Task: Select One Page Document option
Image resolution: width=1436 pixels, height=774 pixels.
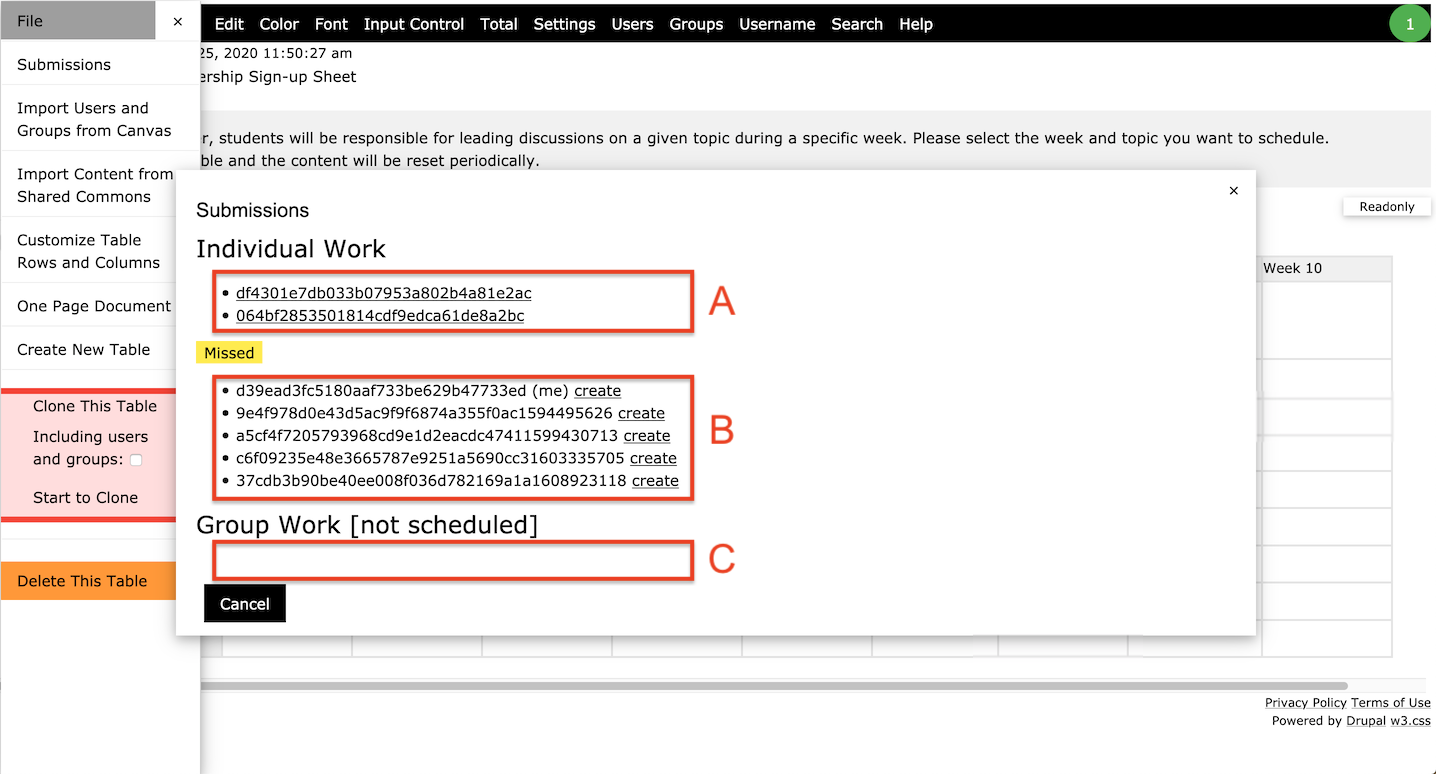Action: click(100, 306)
